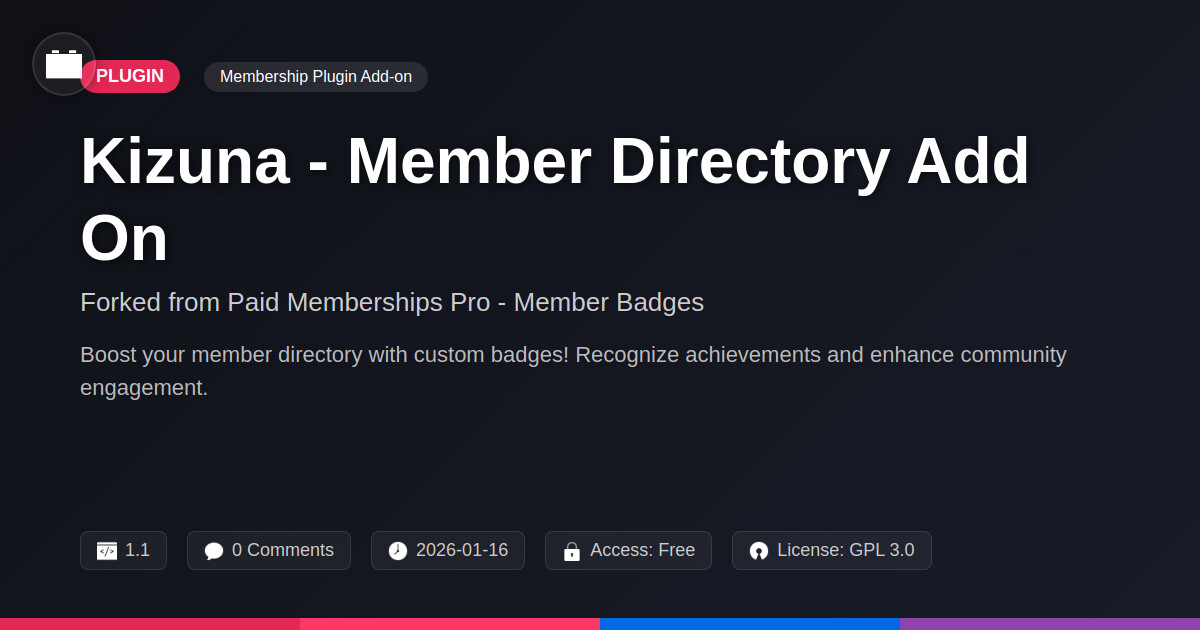Click the plugin block icon
This screenshot has height=630, width=1200.
(64, 64)
